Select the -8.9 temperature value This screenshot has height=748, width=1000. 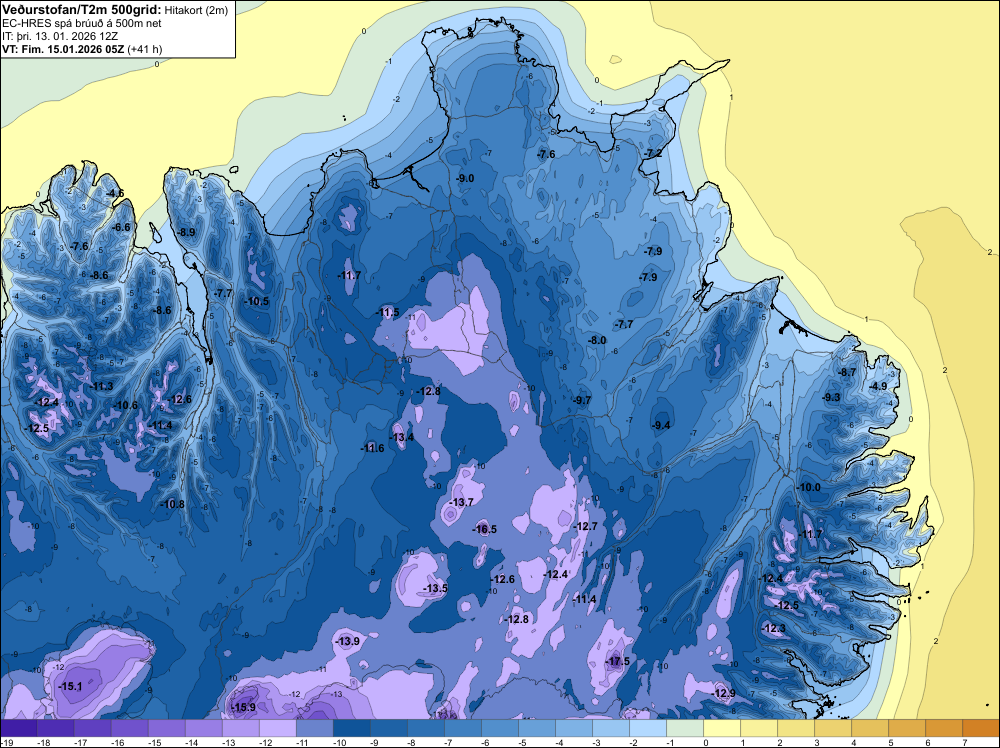[186, 232]
